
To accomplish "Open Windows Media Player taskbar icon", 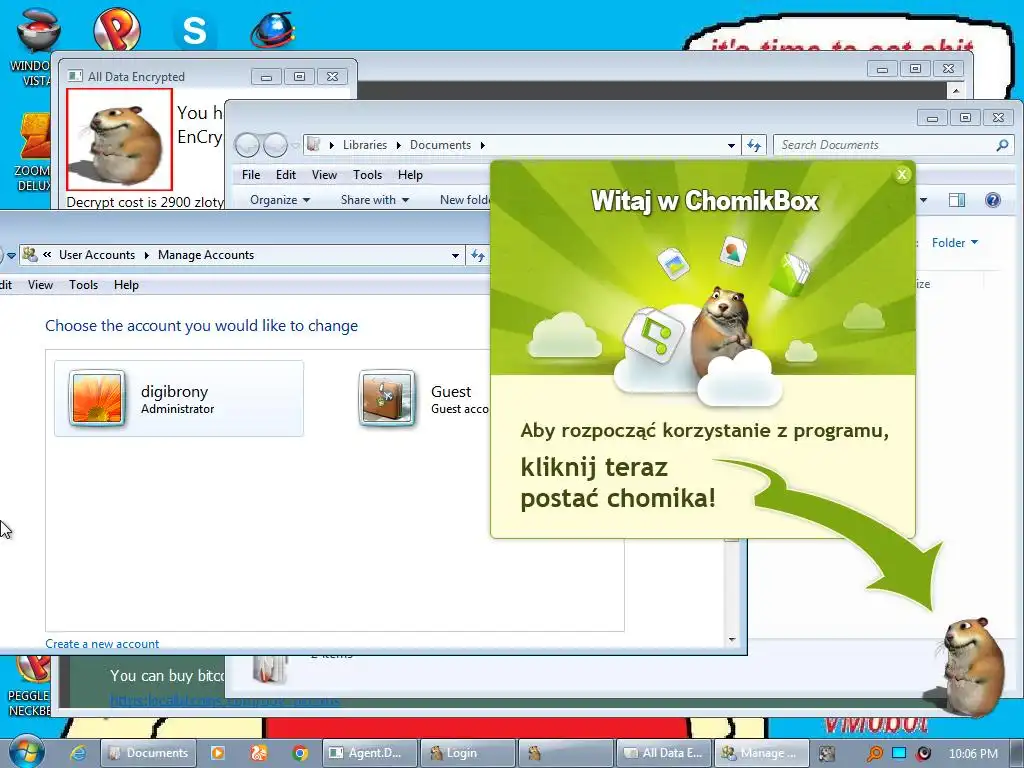I will pos(217,753).
